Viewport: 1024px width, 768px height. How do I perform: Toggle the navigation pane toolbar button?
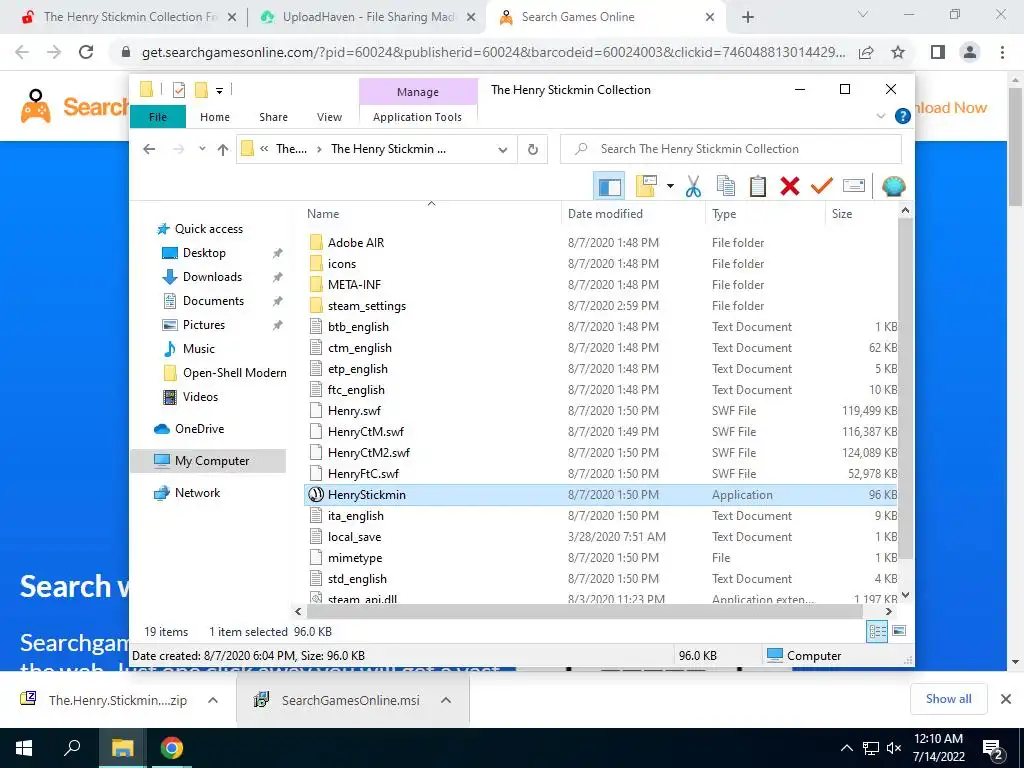click(609, 187)
